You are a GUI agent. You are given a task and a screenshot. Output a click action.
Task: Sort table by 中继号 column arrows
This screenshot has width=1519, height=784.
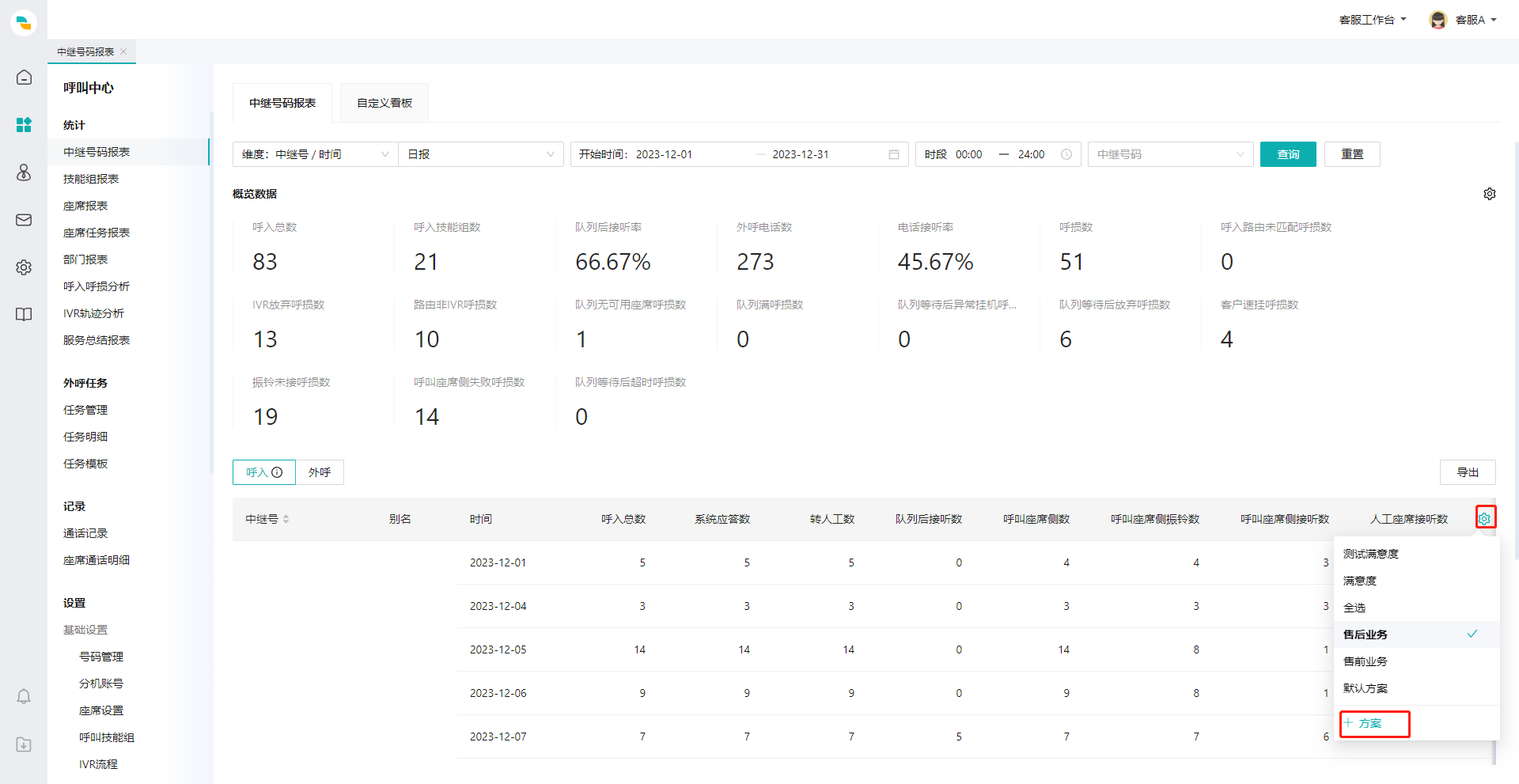(x=286, y=519)
